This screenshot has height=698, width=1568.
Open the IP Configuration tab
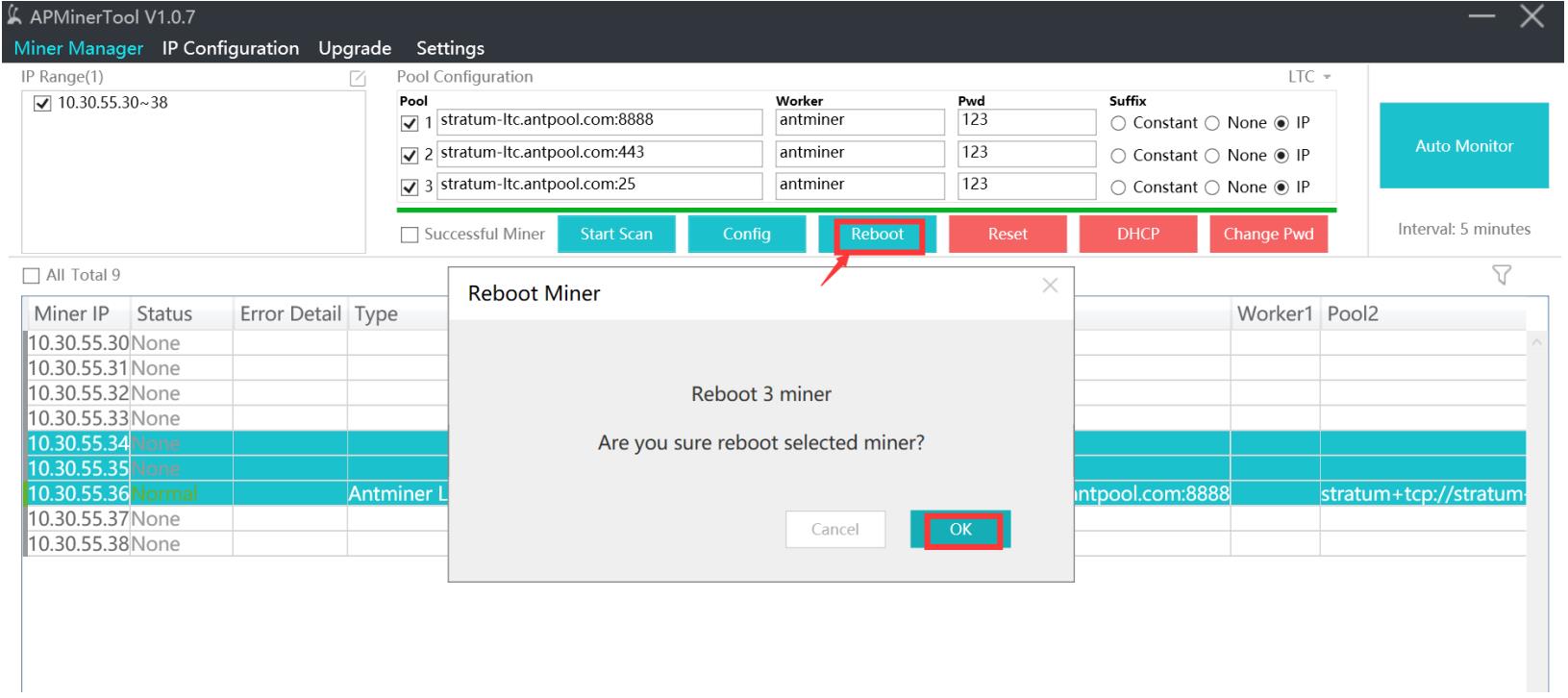[x=230, y=48]
